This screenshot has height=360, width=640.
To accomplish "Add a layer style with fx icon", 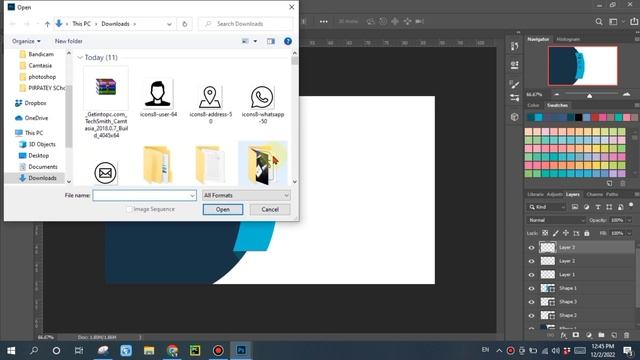I will (564, 335).
